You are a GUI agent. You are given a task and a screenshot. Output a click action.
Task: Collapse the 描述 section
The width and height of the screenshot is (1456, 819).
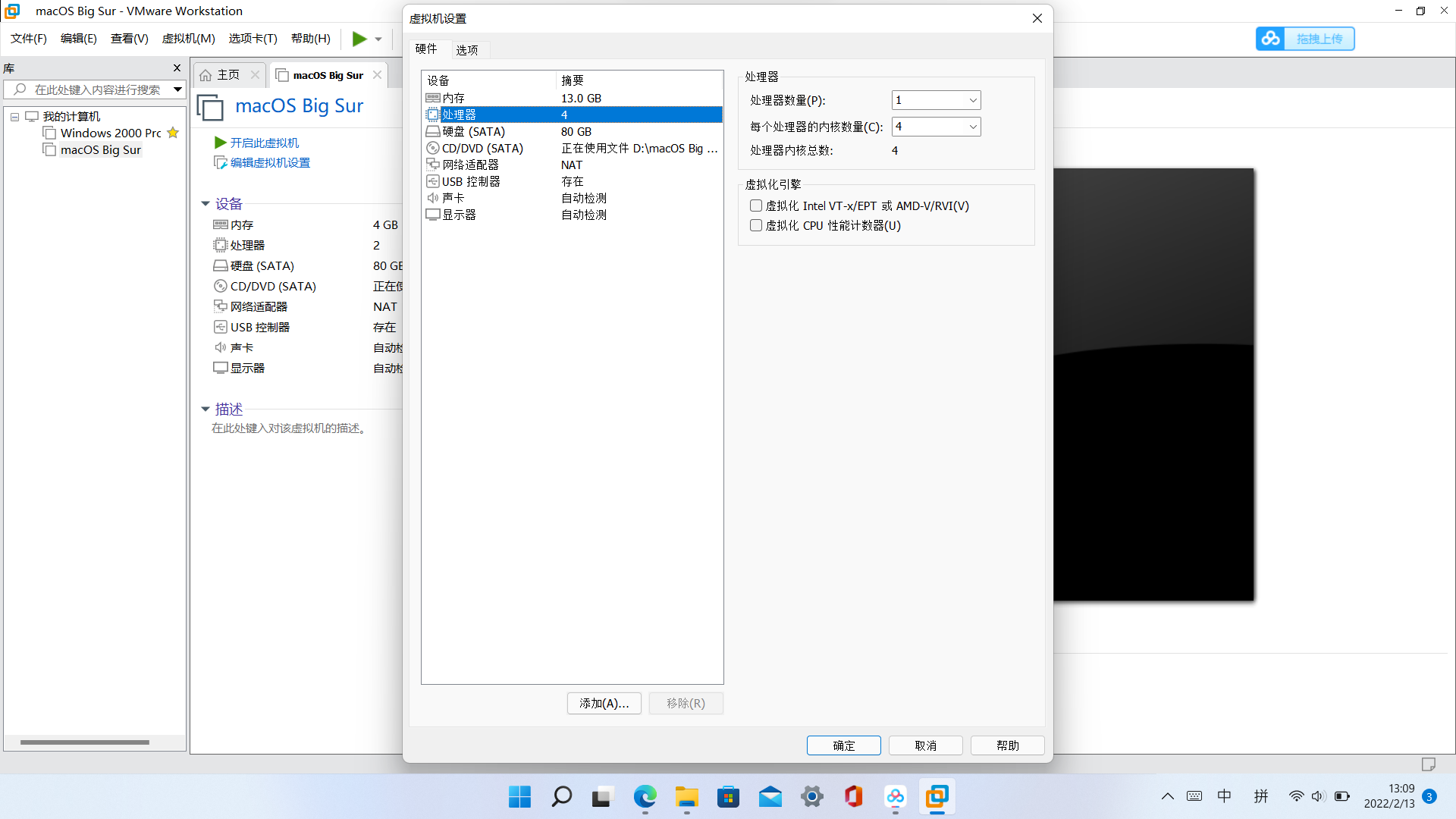click(205, 409)
